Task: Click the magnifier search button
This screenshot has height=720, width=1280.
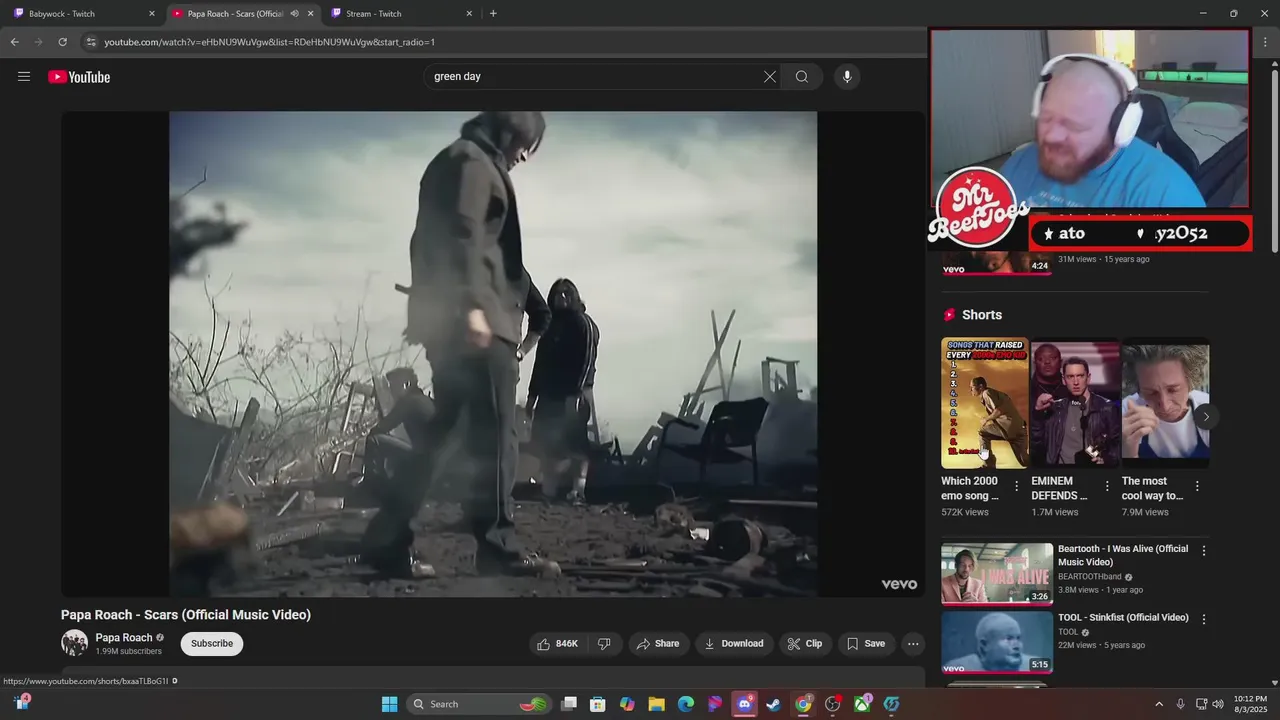Action: (x=802, y=77)
